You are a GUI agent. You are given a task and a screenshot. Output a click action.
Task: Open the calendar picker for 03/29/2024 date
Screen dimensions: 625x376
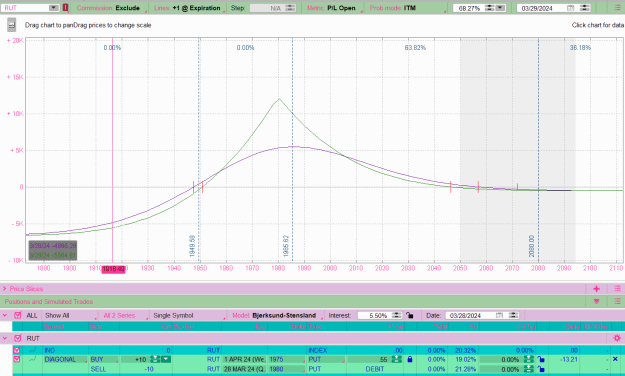pos(570,8)
